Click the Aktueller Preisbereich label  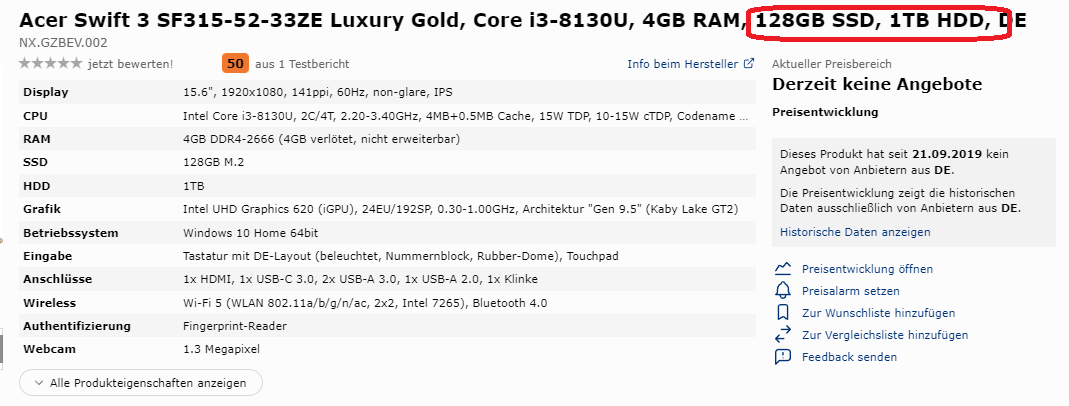(832, 64)
